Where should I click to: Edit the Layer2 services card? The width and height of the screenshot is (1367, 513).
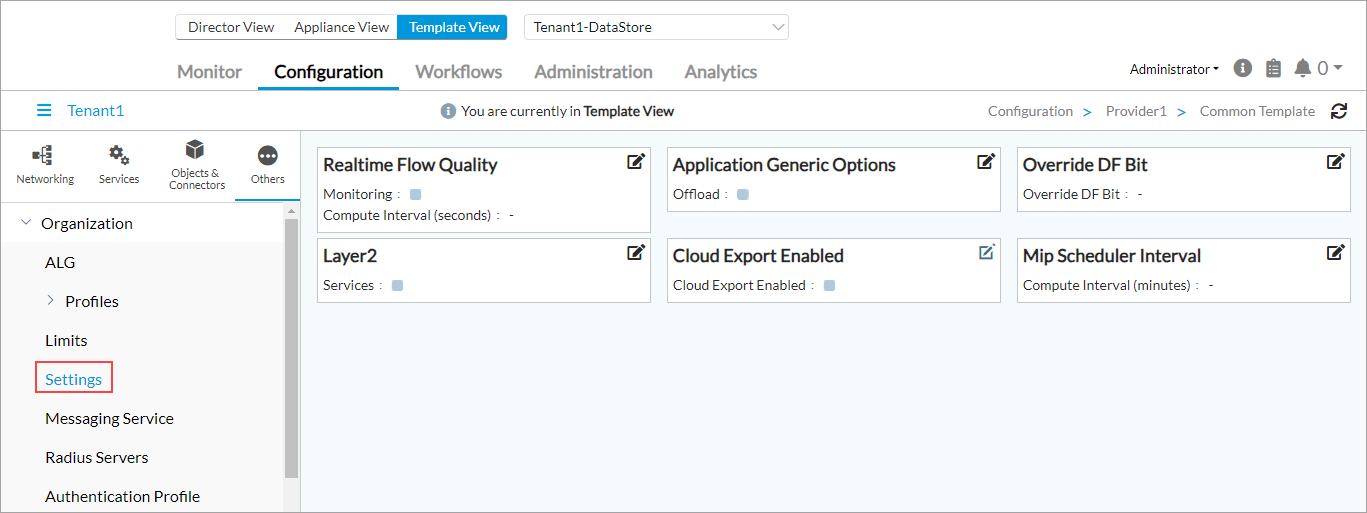[635, 253]
